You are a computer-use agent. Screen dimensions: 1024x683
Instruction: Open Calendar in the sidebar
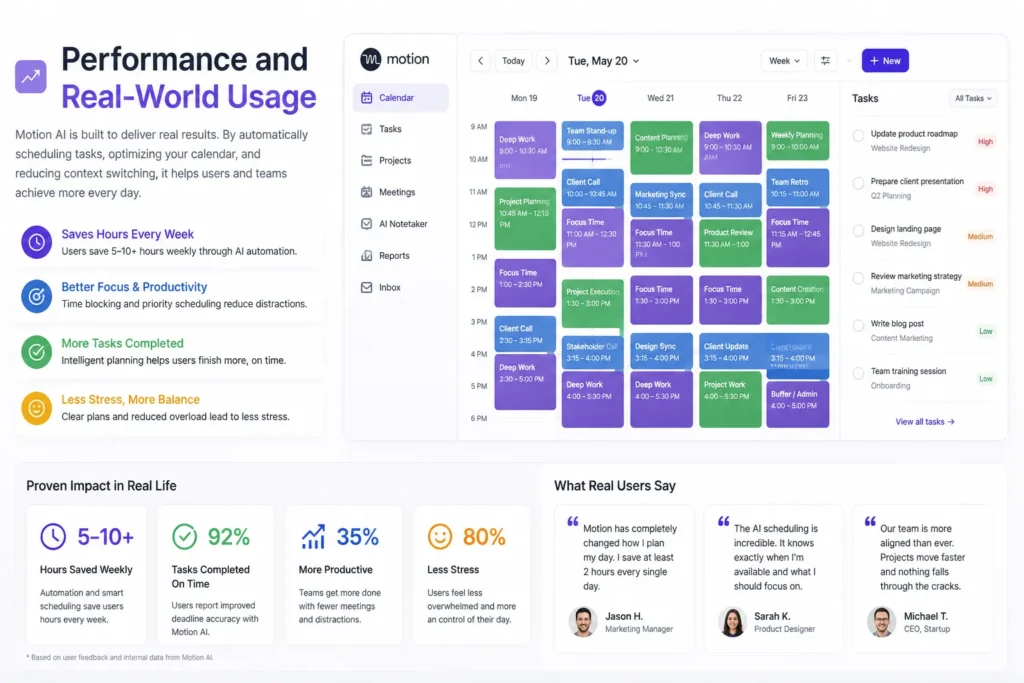pyautogui.click(x=400, y=98)
